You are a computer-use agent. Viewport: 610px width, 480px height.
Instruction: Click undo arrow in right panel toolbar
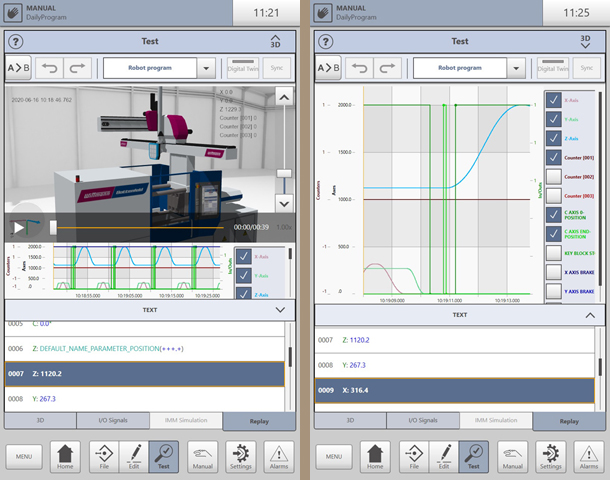click(x=359, y=68)
